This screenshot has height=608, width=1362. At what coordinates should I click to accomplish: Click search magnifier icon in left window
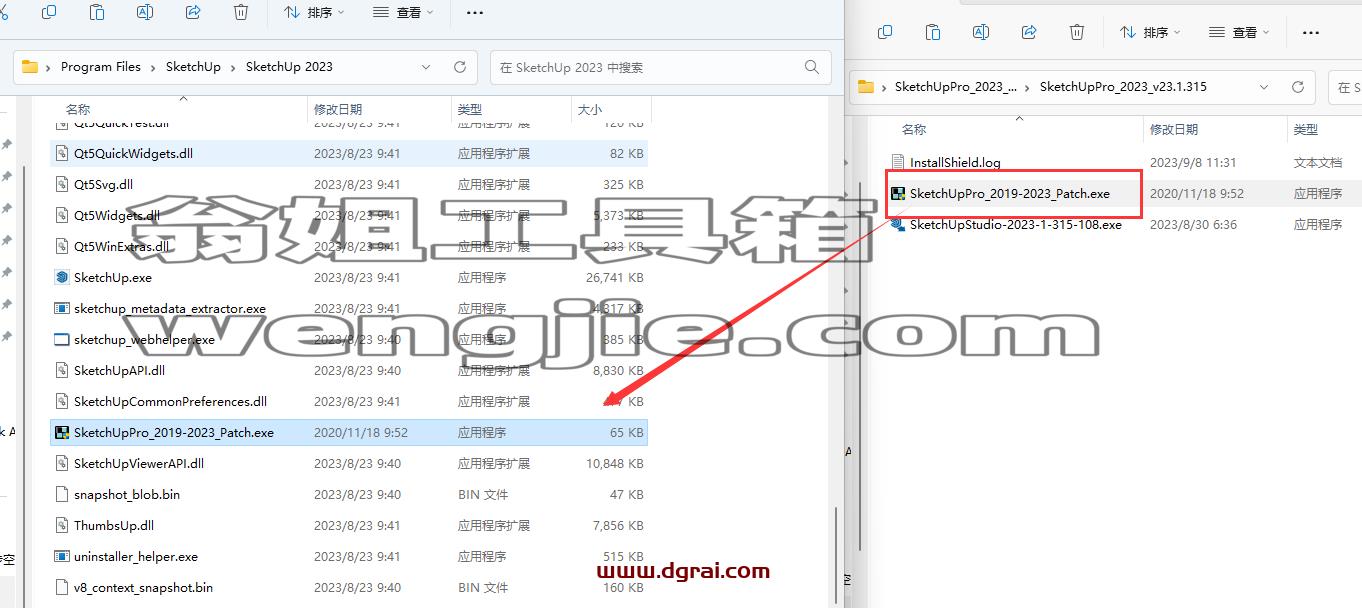(x=812, y=67)
